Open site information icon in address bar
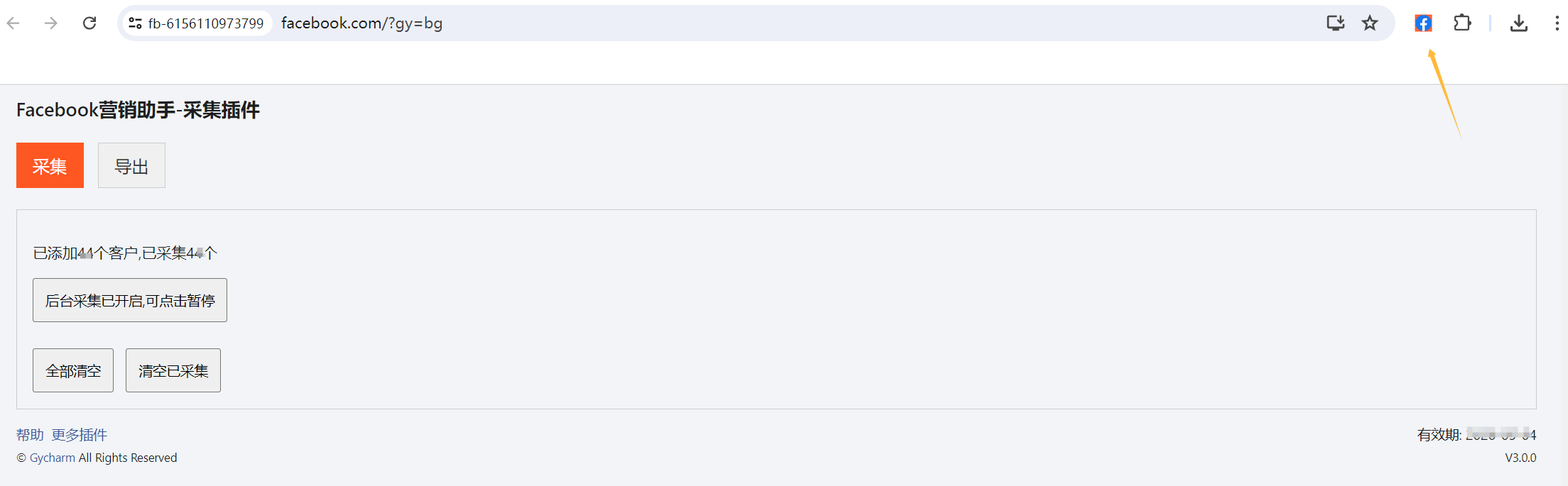 135,23
